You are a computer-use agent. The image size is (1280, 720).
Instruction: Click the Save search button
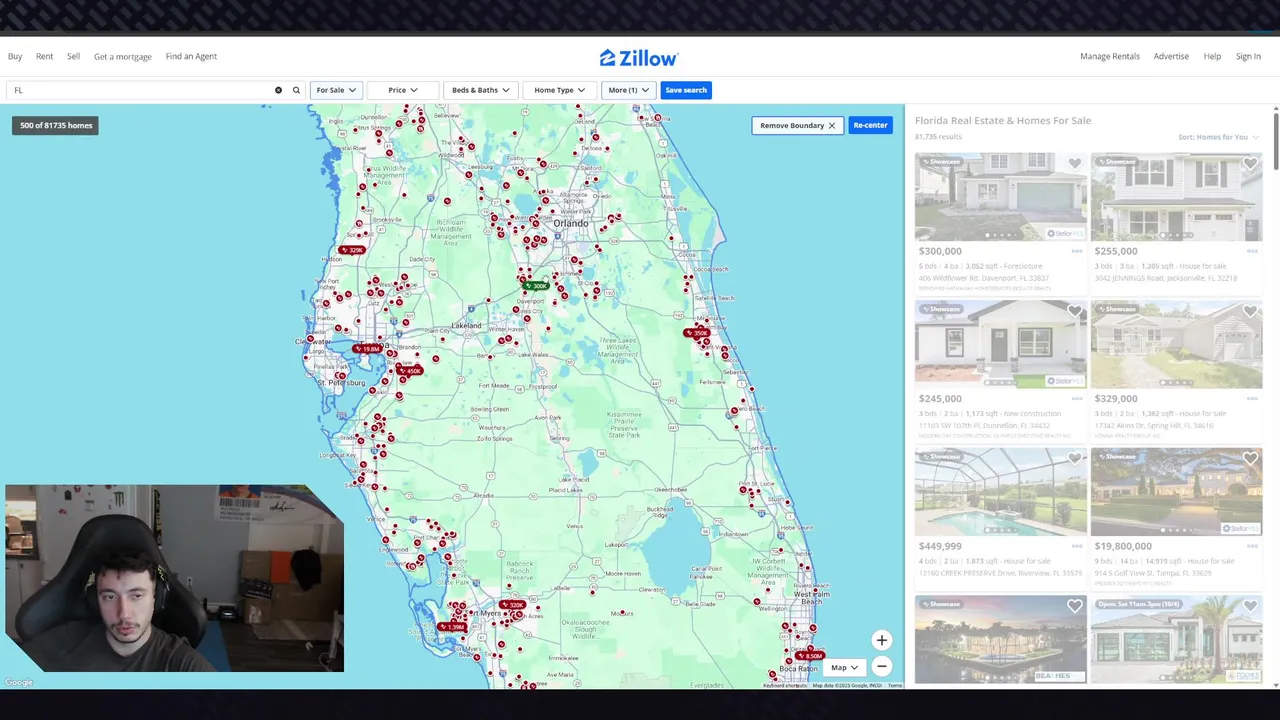[686, 90]
